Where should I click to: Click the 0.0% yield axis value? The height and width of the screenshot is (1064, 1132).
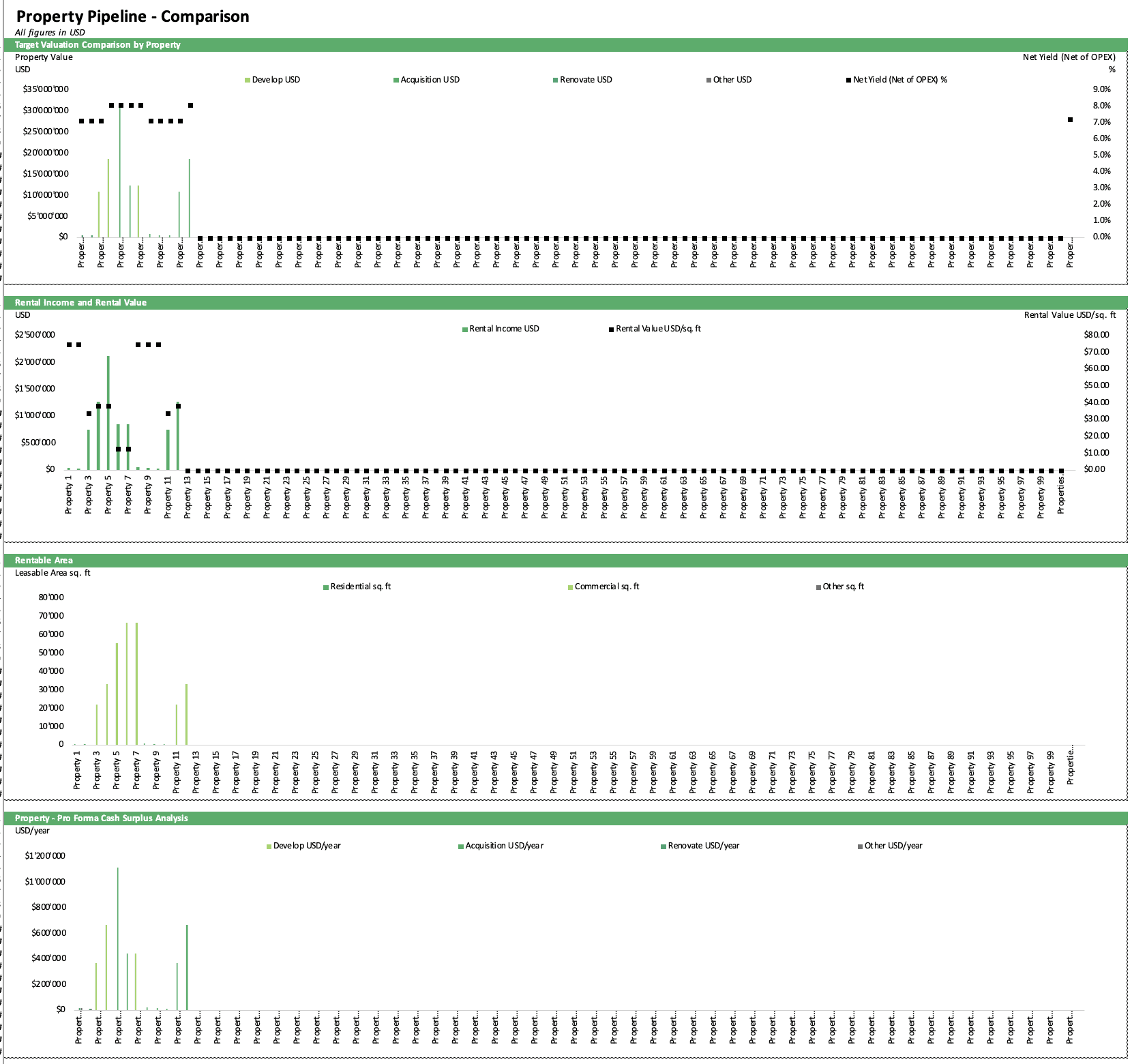click(1102, 237)
